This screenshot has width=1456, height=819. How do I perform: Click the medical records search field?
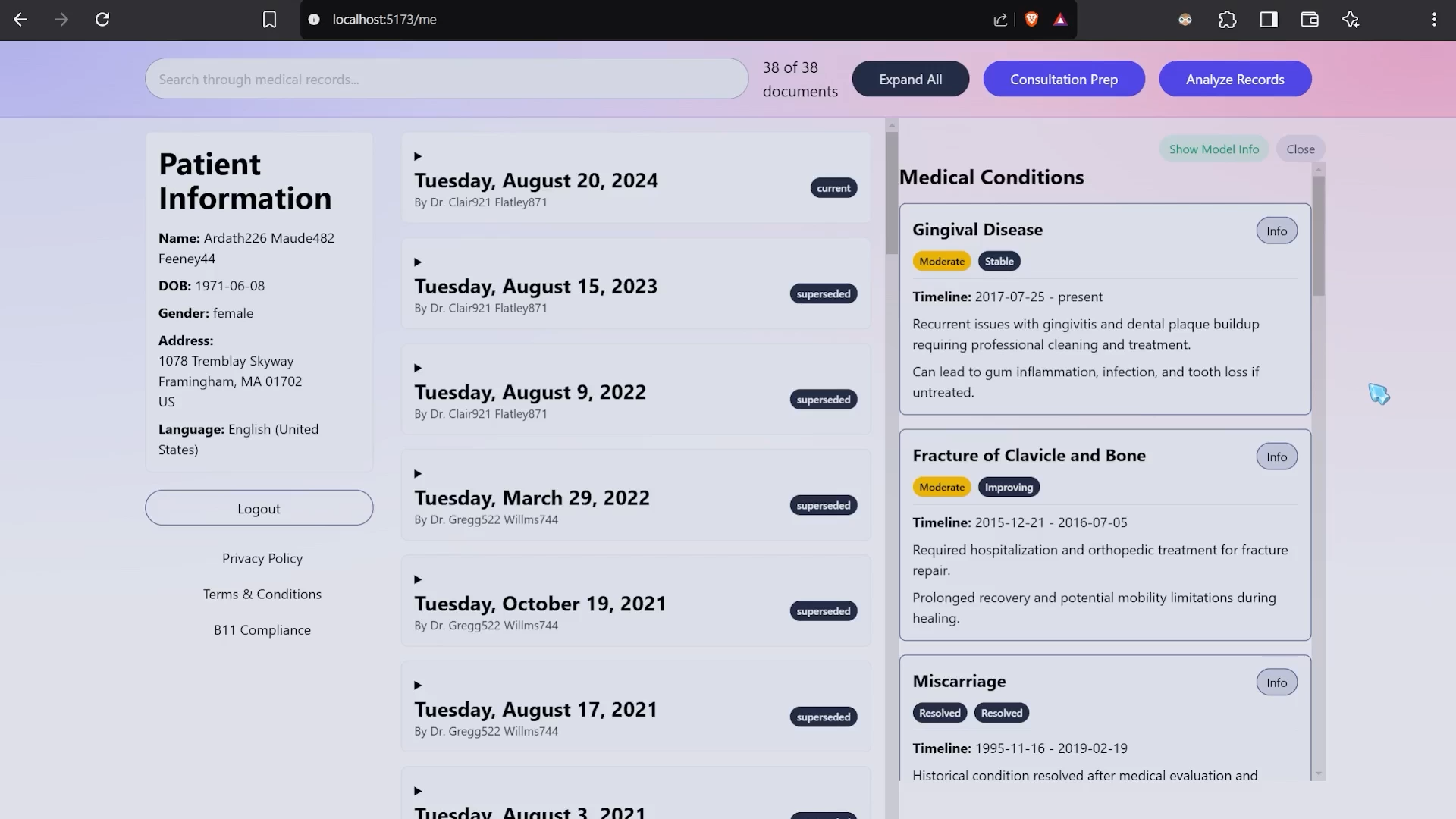(446, 80)
